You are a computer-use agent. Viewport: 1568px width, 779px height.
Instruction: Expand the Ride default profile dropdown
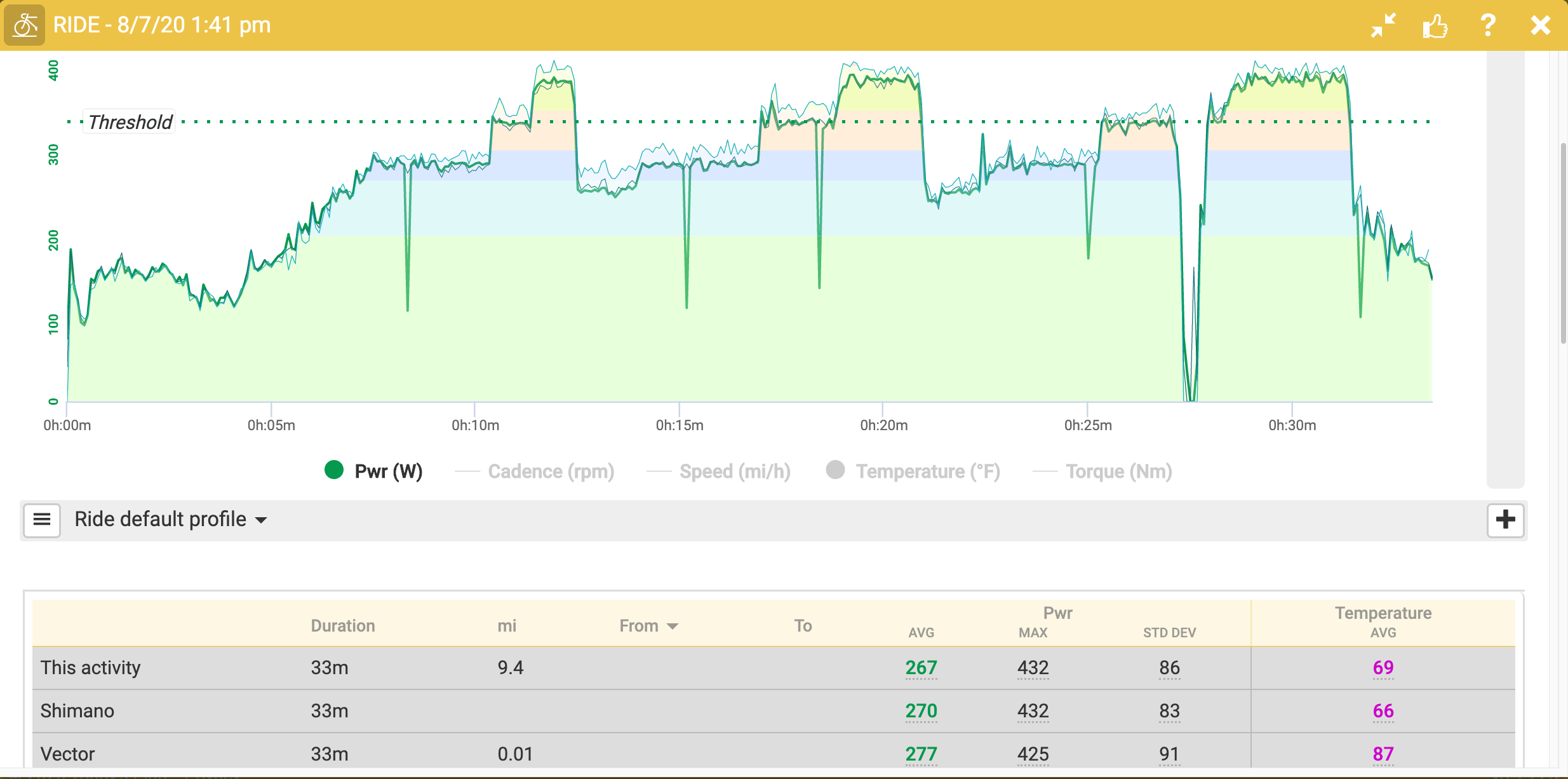tap(170, 520)
